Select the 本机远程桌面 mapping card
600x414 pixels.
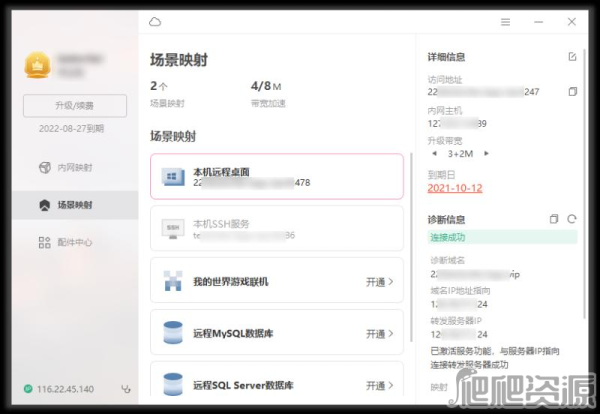(x=277, y=177)
